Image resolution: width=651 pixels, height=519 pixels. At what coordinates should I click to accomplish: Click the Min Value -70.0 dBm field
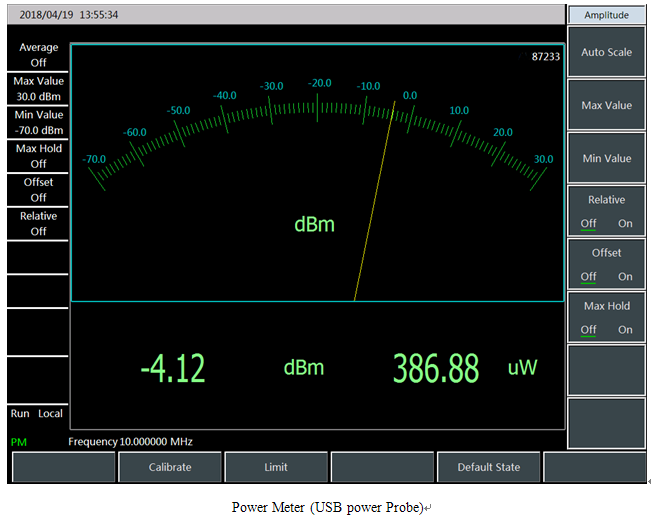tap(38, 122)
